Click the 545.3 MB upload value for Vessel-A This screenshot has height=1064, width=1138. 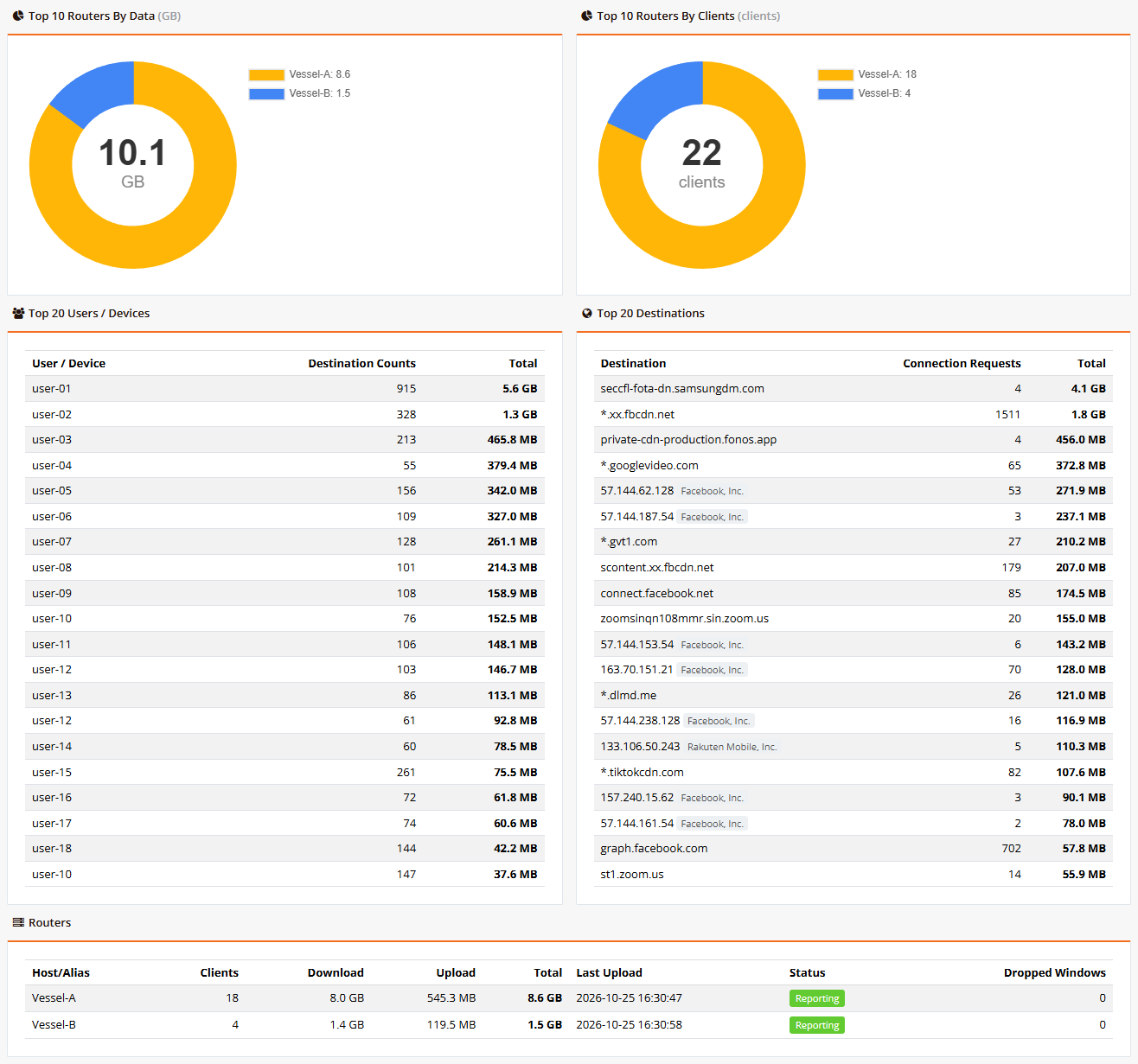[x=451, y=998]
